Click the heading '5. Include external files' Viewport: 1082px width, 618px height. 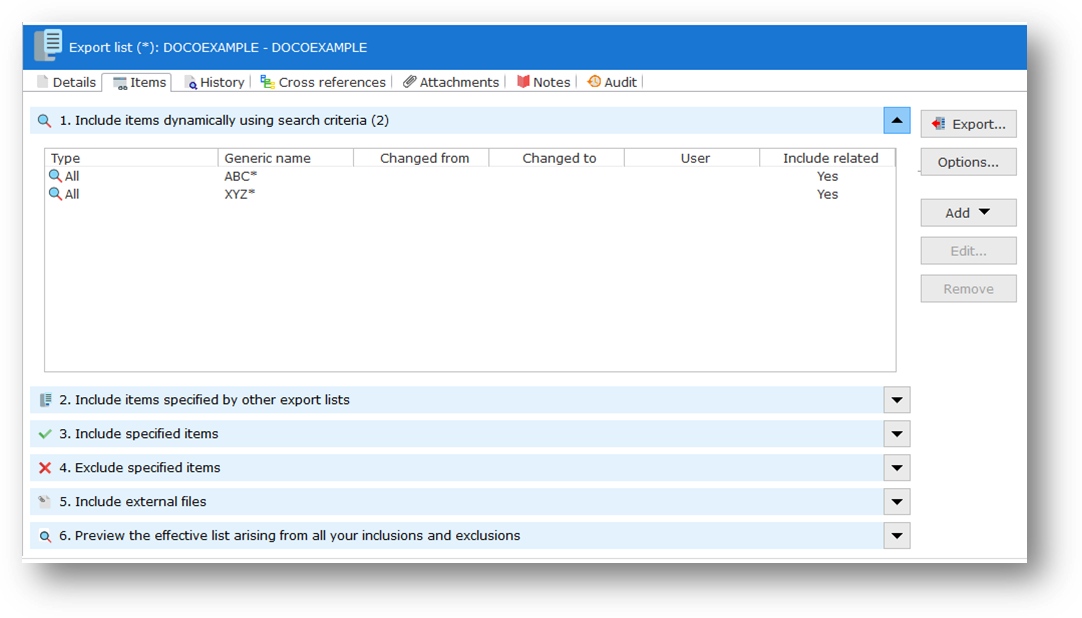[132, 501]
